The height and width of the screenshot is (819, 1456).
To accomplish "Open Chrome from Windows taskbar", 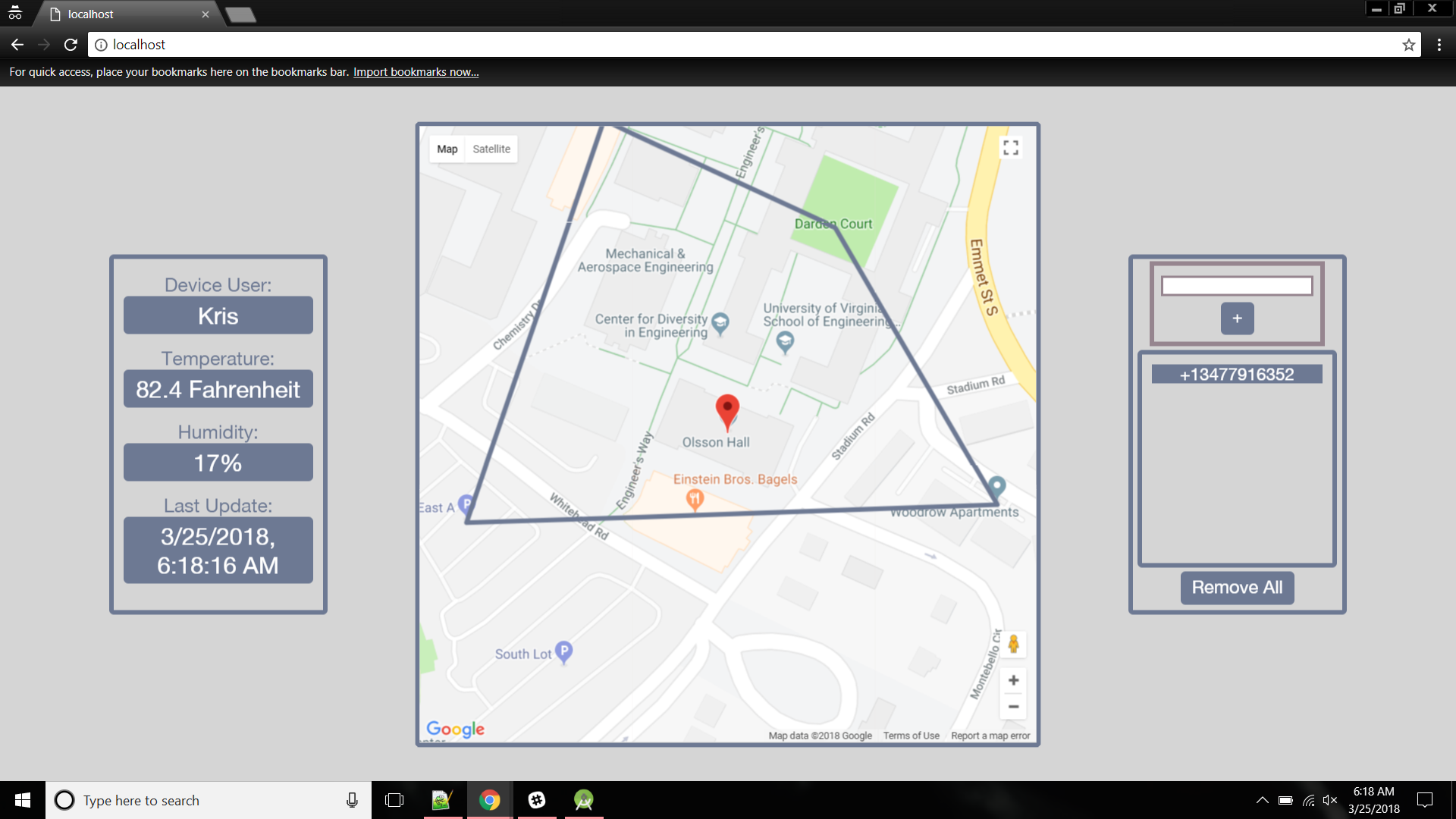I will pos(490,800).
